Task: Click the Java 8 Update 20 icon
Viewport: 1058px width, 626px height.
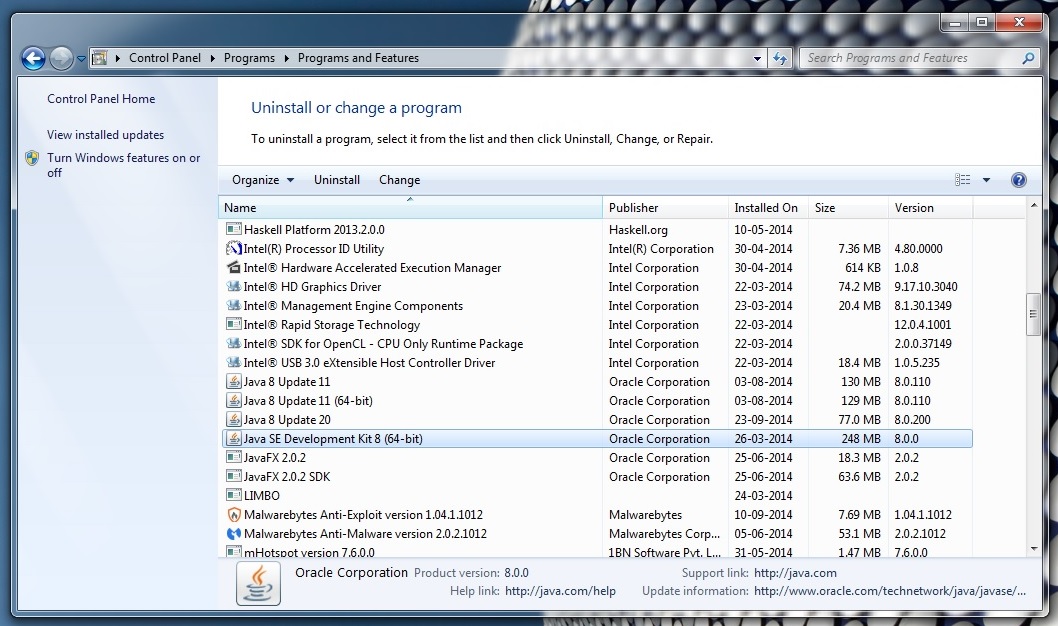Action: pyautogui.click(x=233, y=419)
